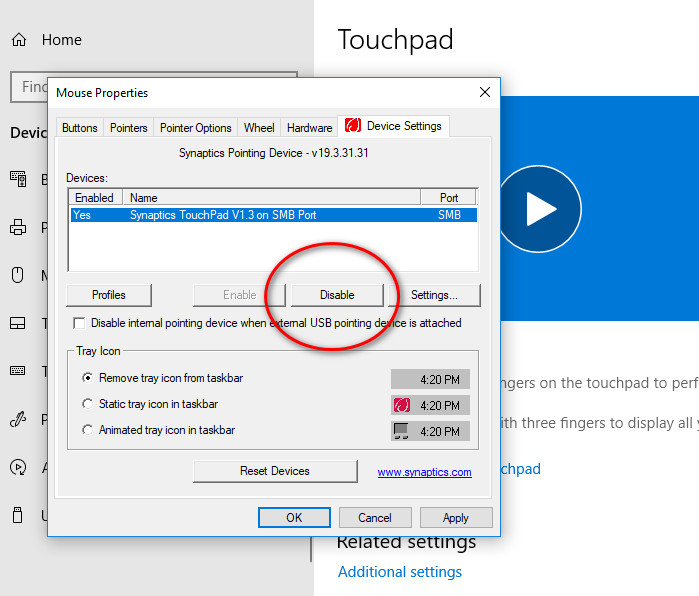
Task: Focus the Find a setting search box
Action: [154, 86]
